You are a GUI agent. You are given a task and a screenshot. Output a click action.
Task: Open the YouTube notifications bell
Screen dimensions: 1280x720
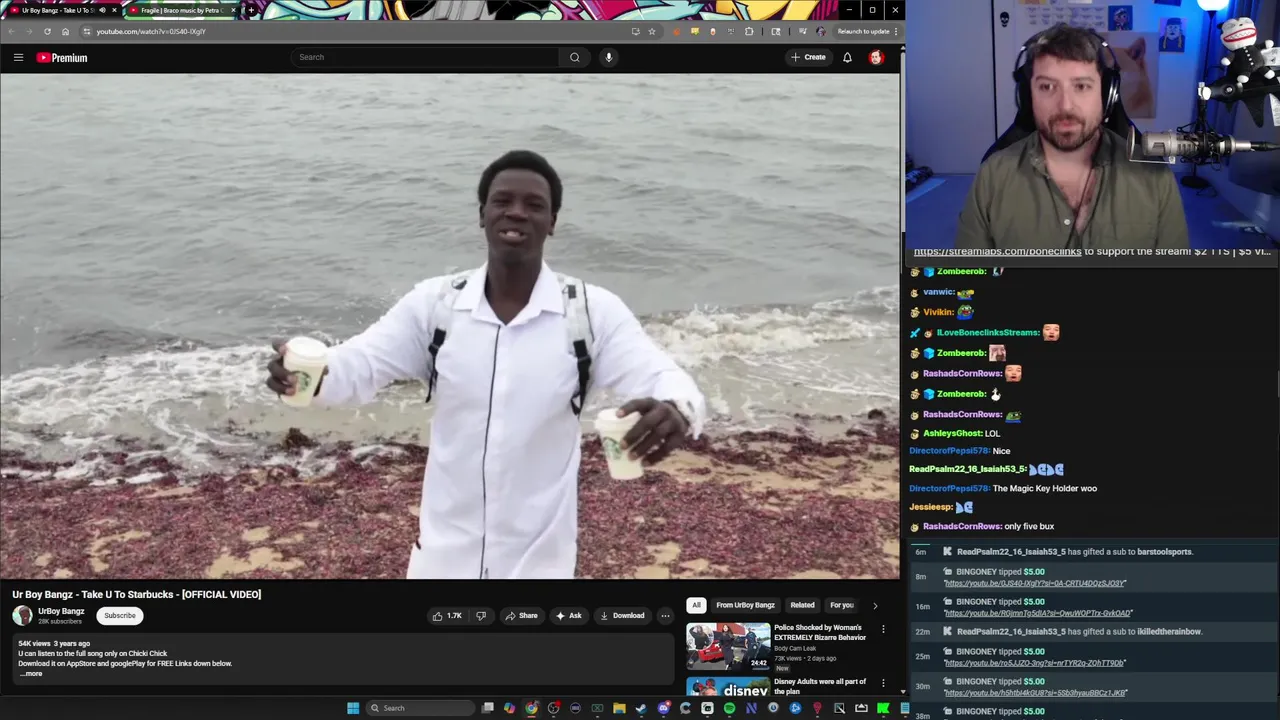(x=847, y=57)
